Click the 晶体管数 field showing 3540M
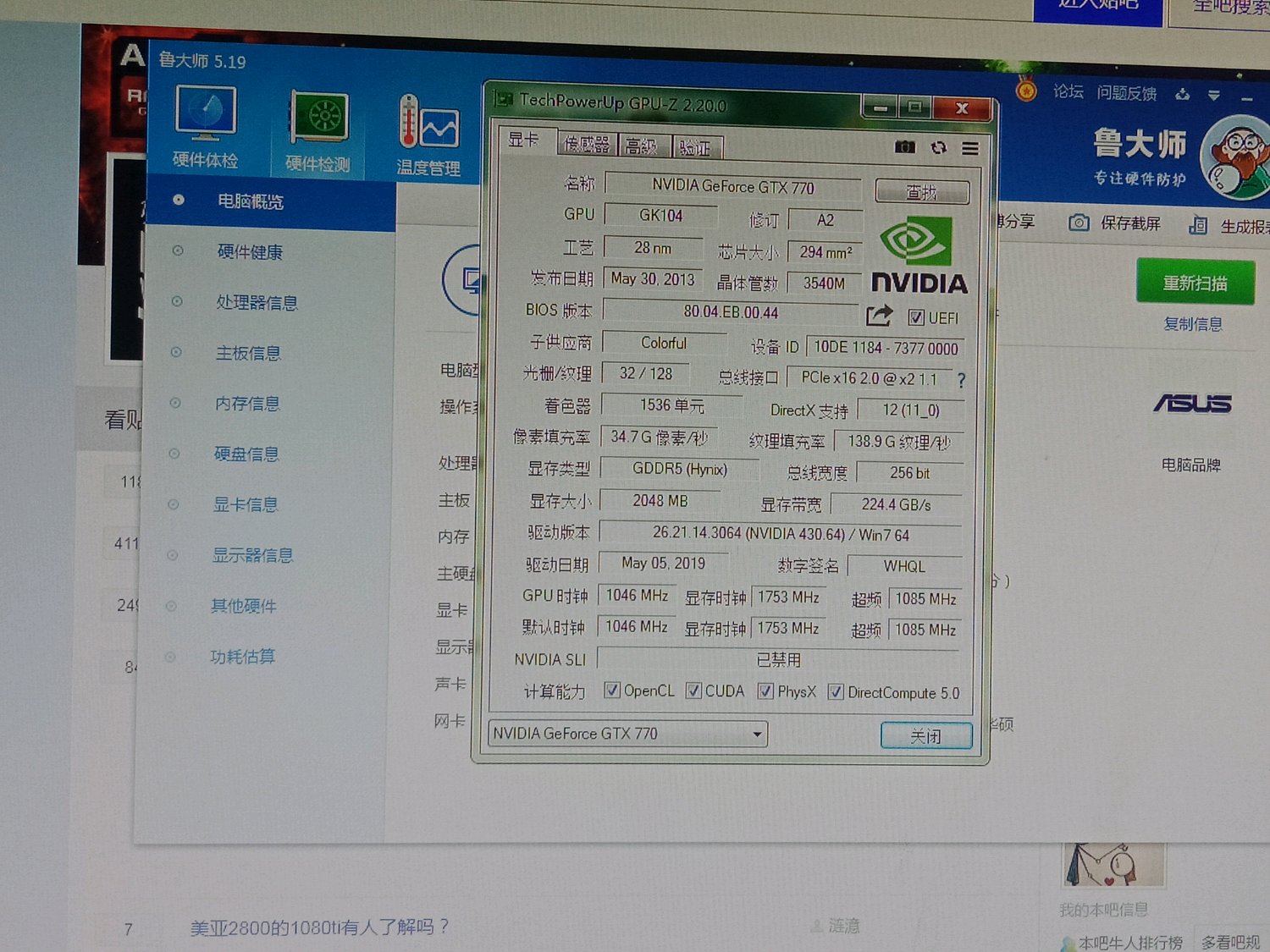Screen dimensions: 1270x952 [x=824, y=283]
